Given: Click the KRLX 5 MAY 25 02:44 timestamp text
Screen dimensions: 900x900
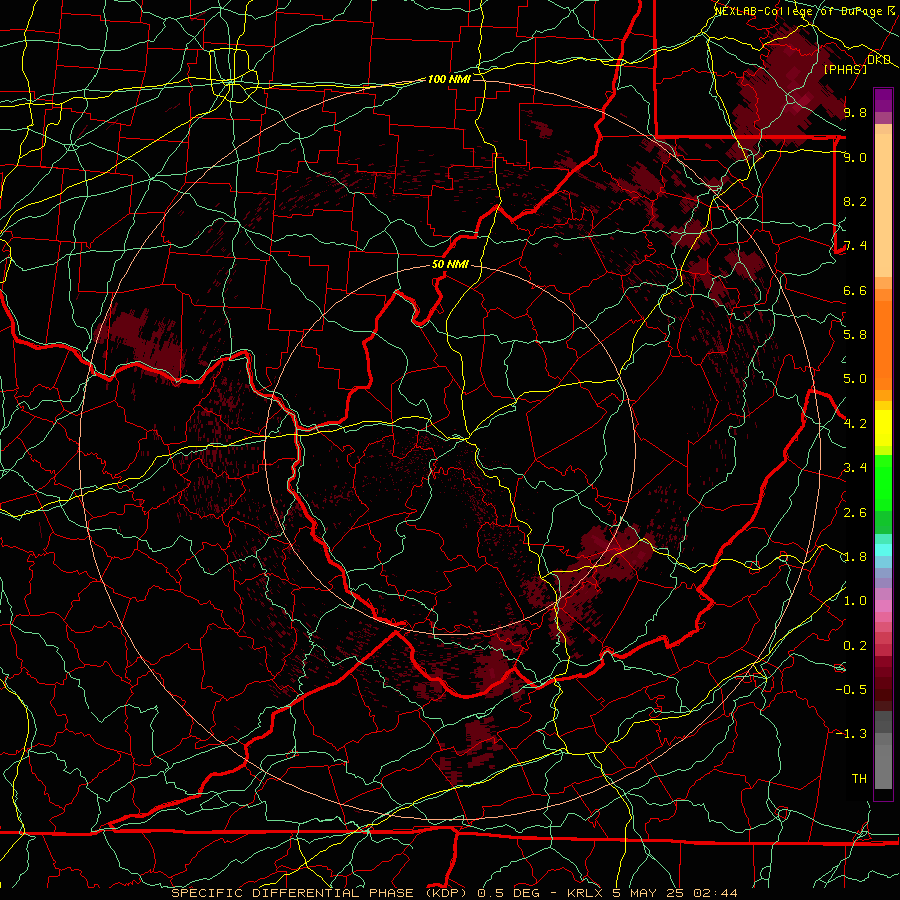Looking at the screenshot, I should click(x=652, y=893).
